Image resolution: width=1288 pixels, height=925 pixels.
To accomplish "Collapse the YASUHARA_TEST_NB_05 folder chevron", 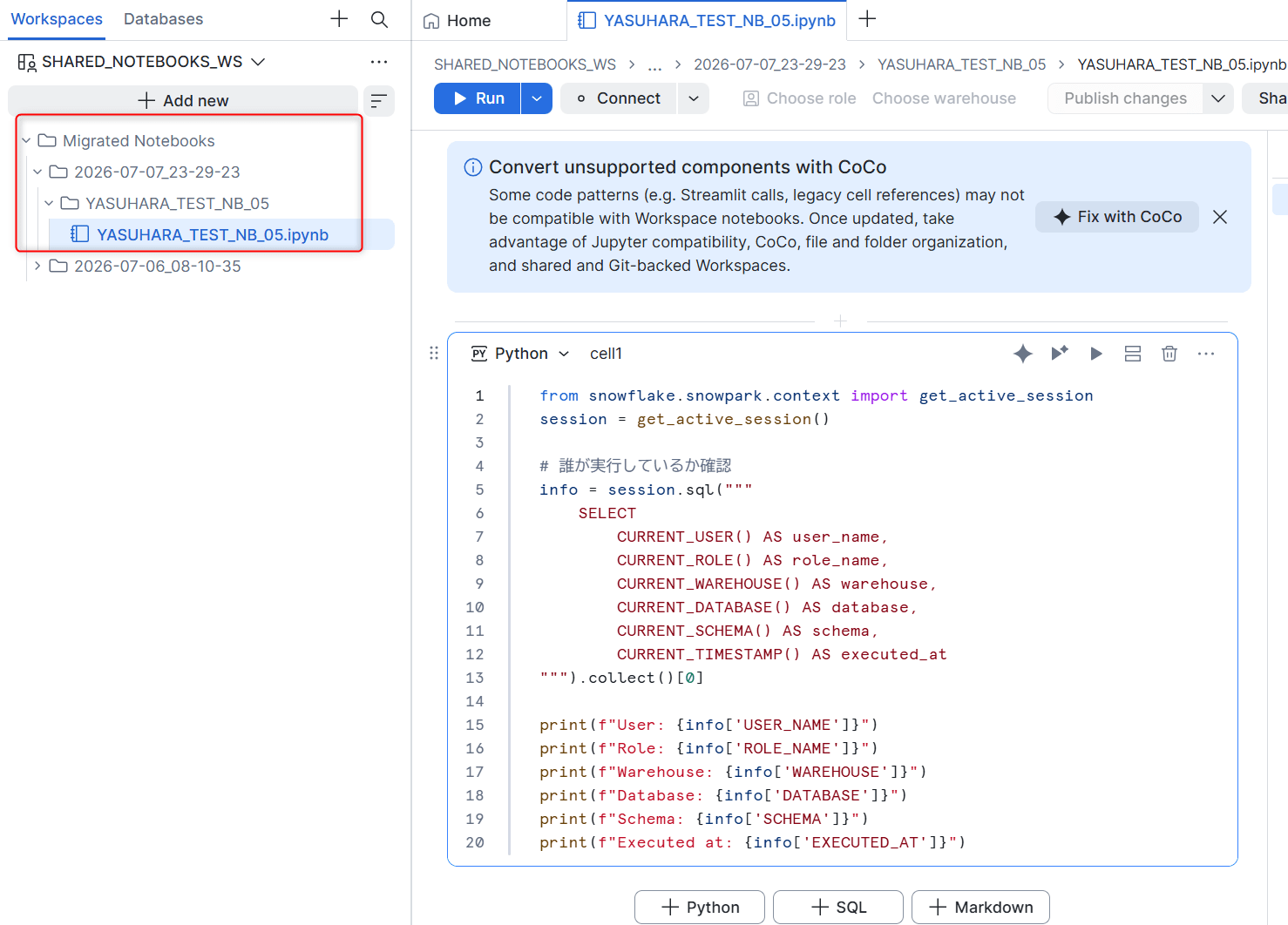I will pos(49,203).
